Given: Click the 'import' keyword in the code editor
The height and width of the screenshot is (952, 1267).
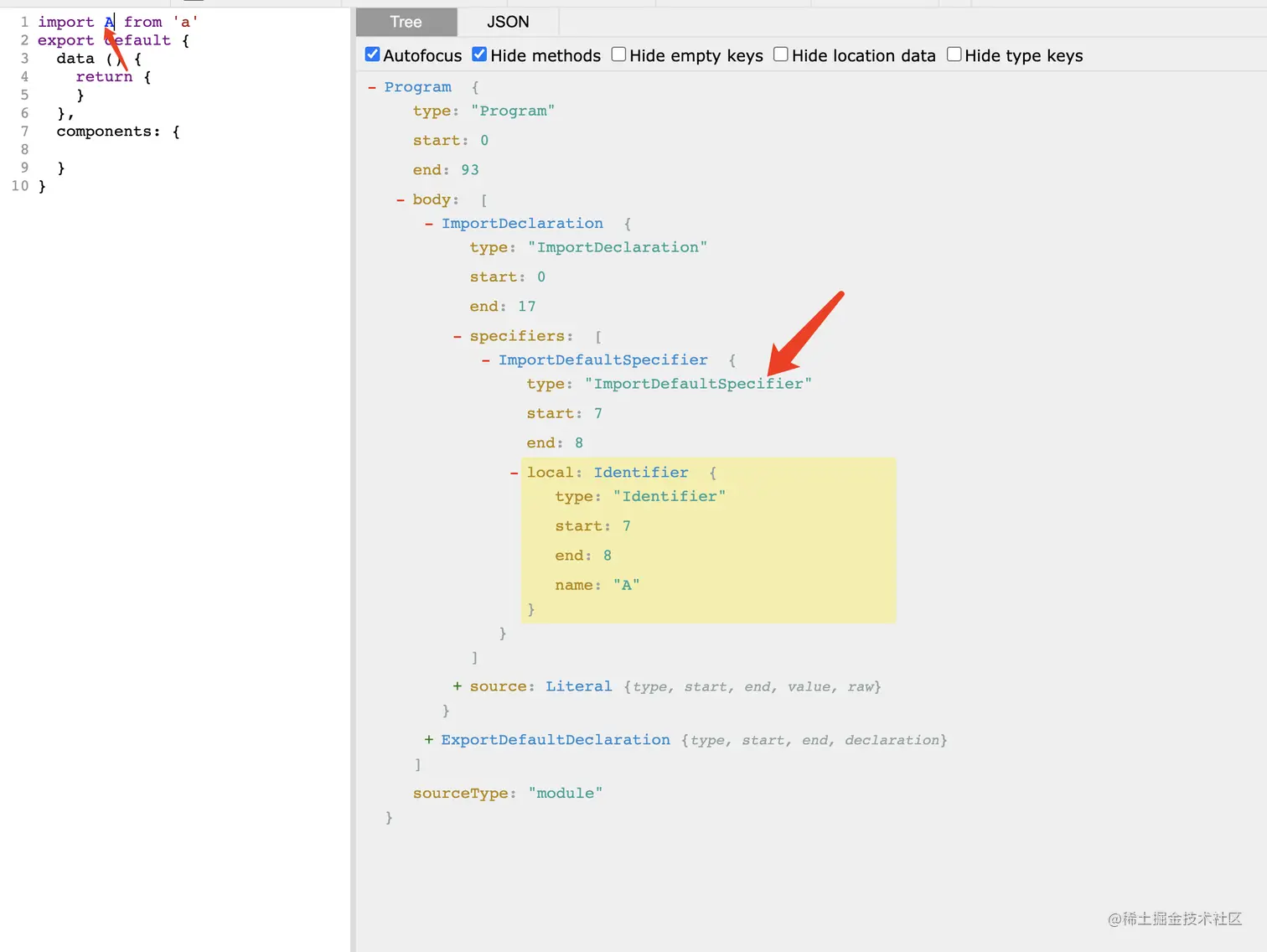Looking at the screenshot, I should pyautogui.click(x=66, y=23).
